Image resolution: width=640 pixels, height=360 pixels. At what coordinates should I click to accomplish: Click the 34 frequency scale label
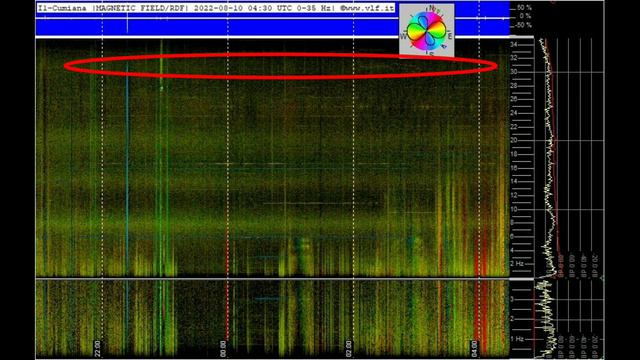click(514, 44)
